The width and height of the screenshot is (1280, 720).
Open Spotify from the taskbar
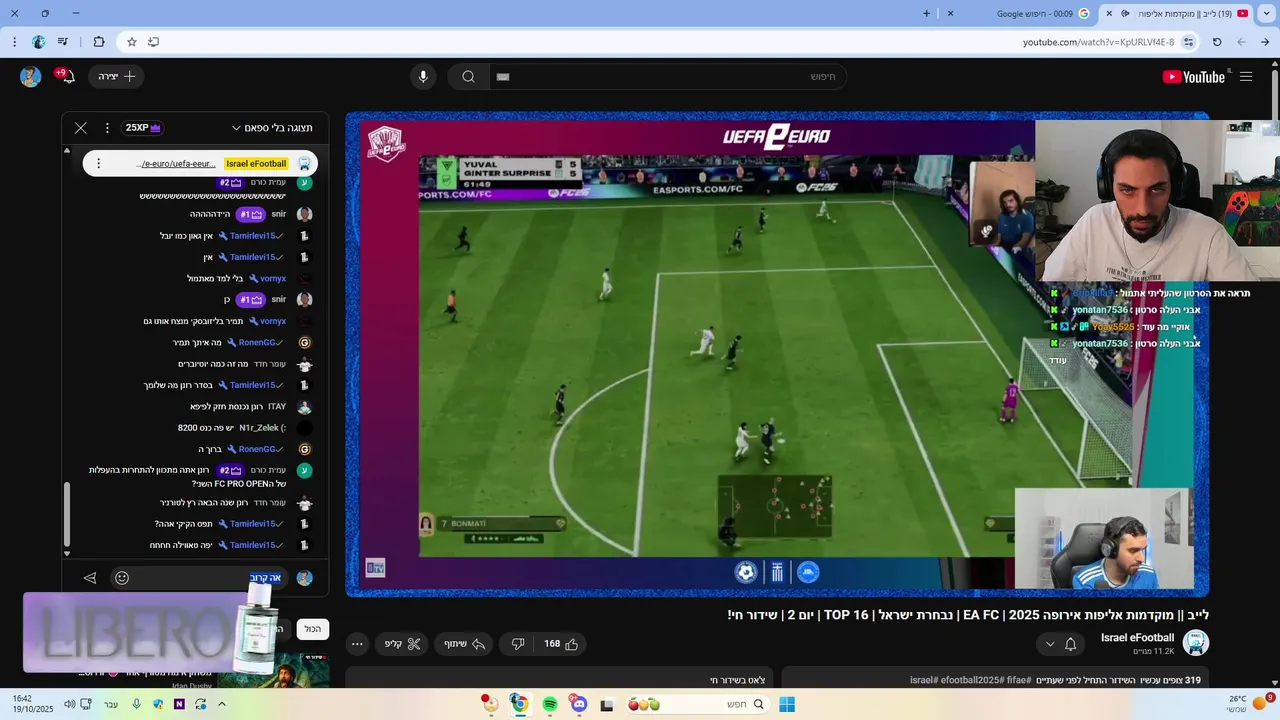[549, 704]
